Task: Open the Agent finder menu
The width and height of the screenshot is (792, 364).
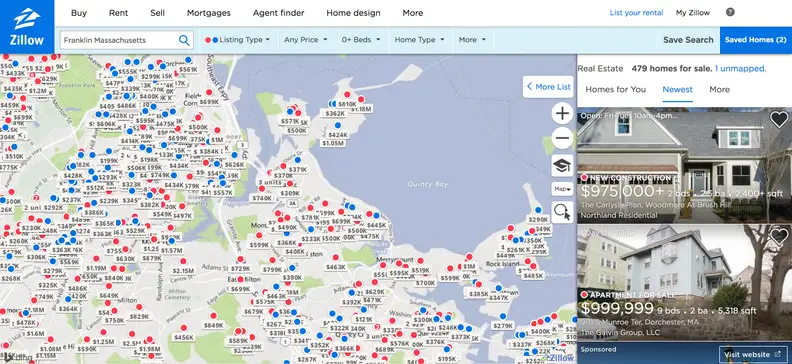Action: click(278, 13)
